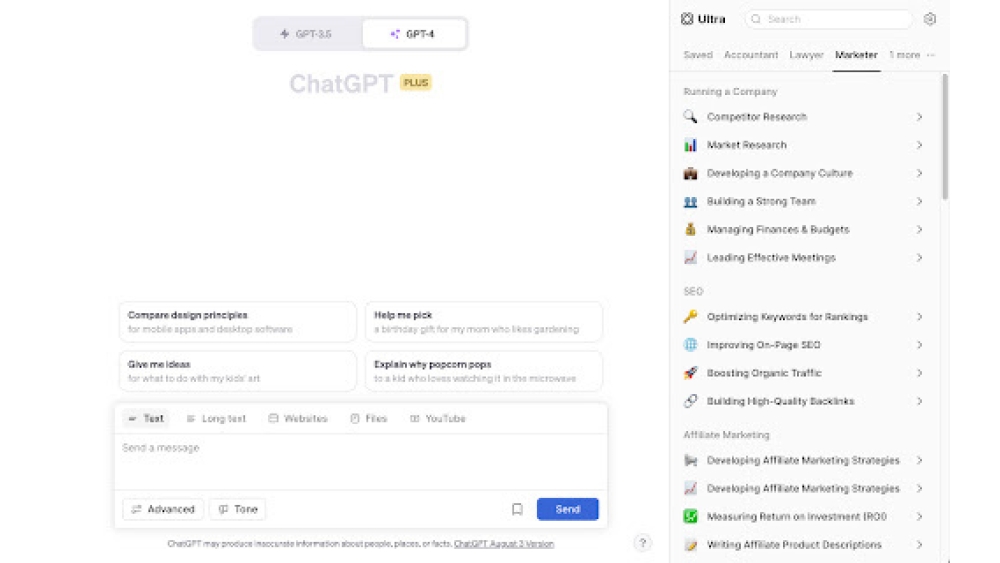This screenshot has height=563, width=1000.
Task: Click the Optimizing Keywords key icon
Action: pos(690,316)
